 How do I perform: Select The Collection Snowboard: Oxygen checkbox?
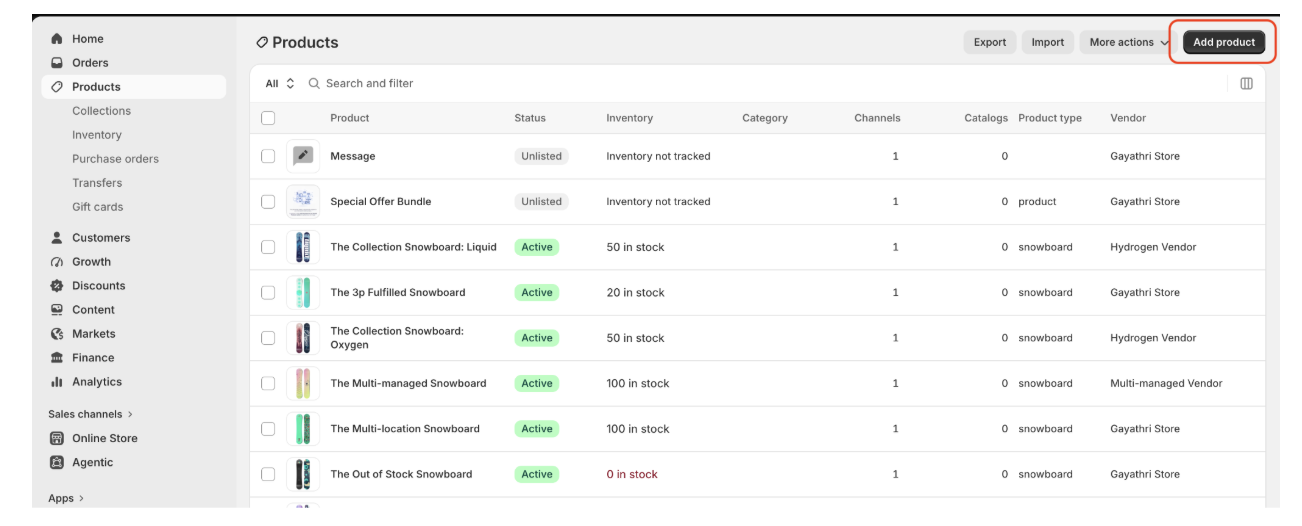tap(268, 338)
